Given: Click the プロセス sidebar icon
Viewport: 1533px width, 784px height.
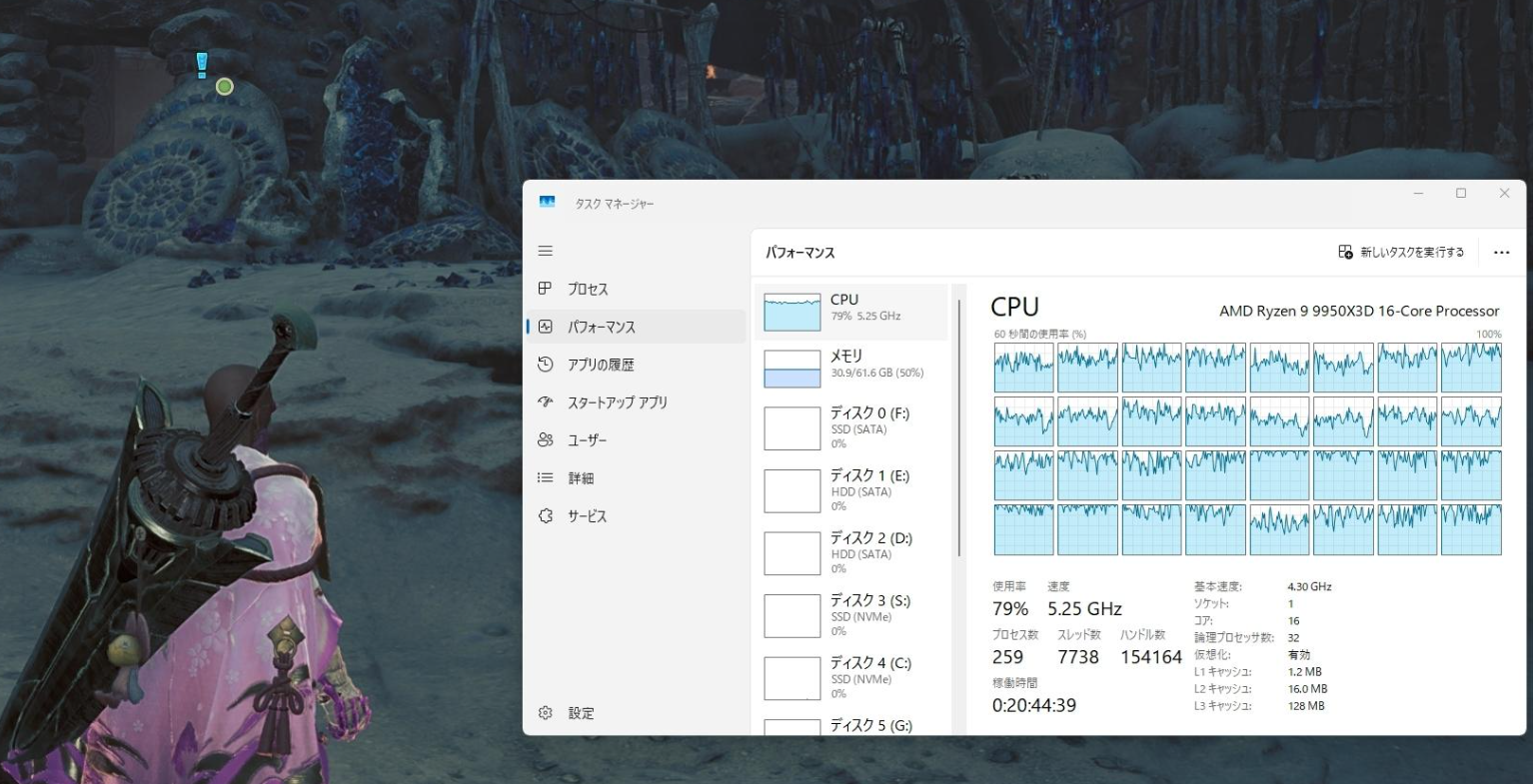Looking at the screenshot, I should 545,289.
